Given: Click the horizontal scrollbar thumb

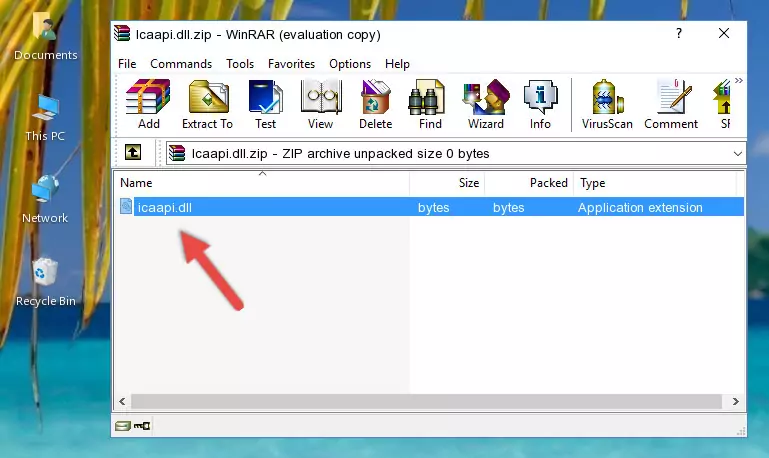Looking at the screenshot, I should pyautogui.click(x=426, y=401).
